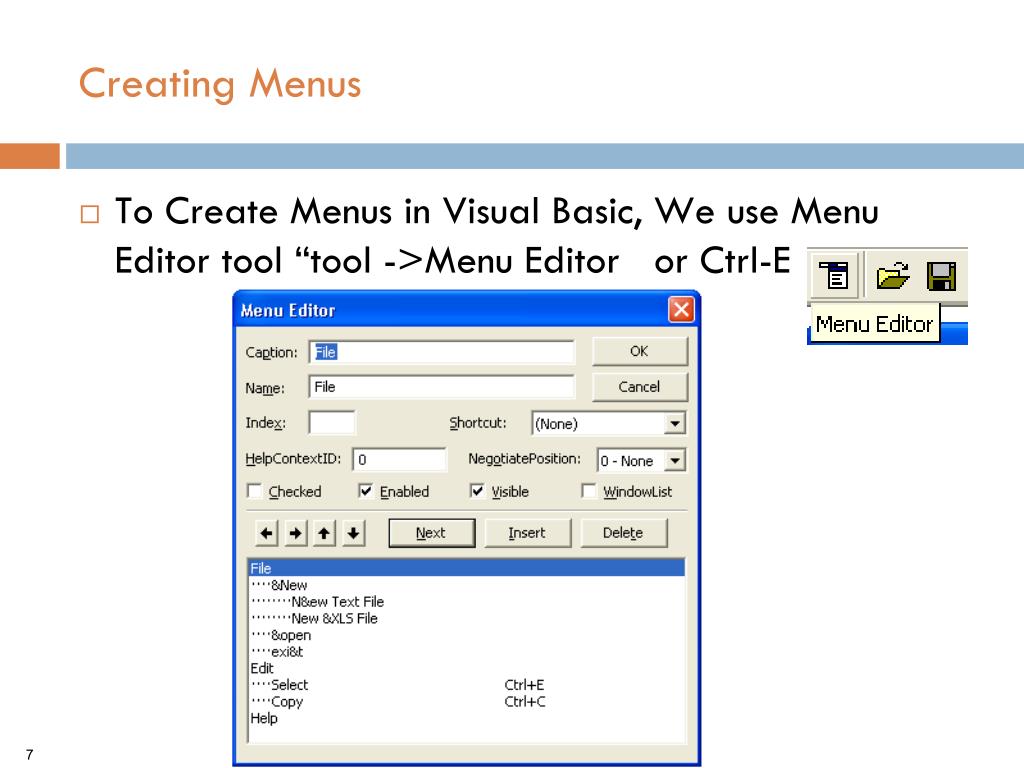Select the File entry in menu list
The width and height of the screenshot is (1024, 768).
coord(467,568)
